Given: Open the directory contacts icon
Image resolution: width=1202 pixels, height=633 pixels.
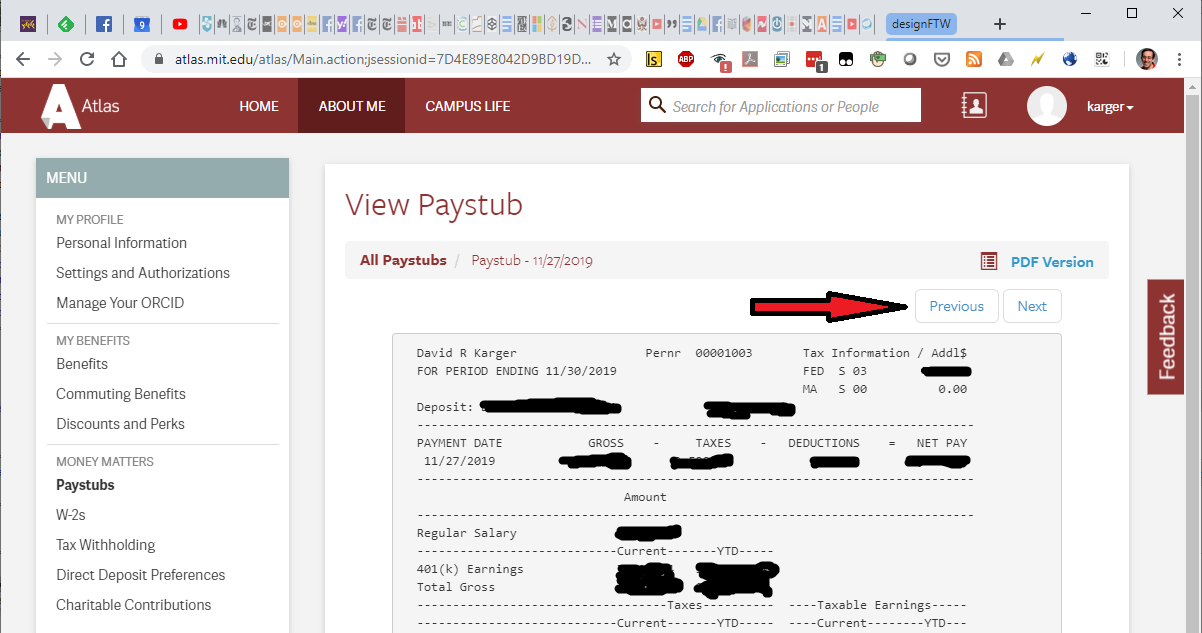Looking at the screenshot, I should point(973,105).
